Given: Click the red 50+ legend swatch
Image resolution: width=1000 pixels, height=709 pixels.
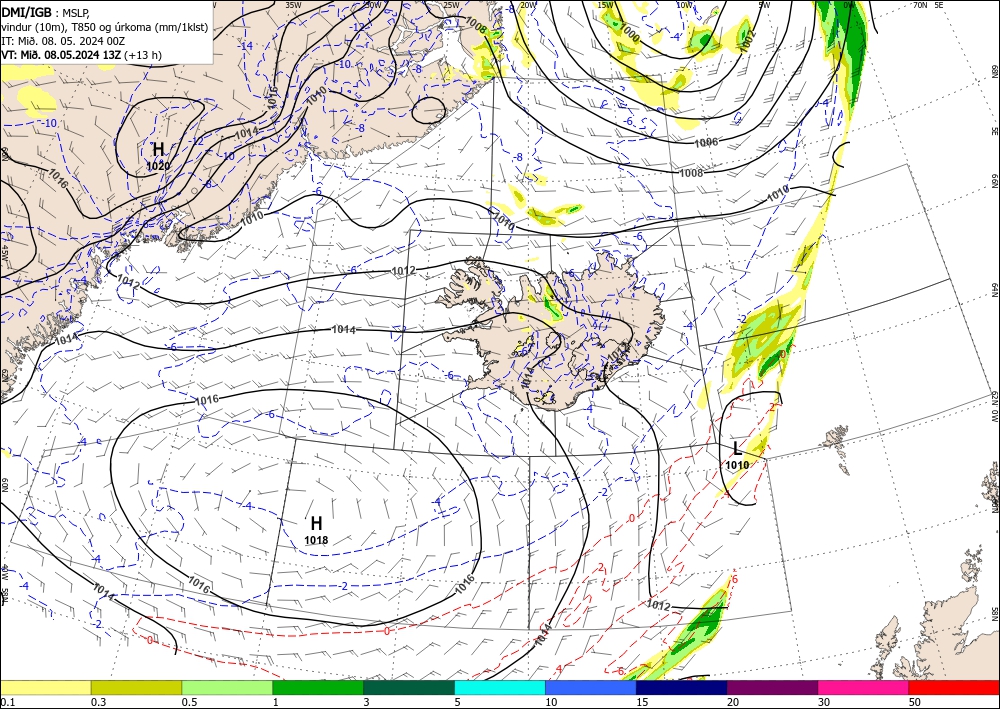Looking at the screenshot, I should pyautogui.click(x=954, y=687).
